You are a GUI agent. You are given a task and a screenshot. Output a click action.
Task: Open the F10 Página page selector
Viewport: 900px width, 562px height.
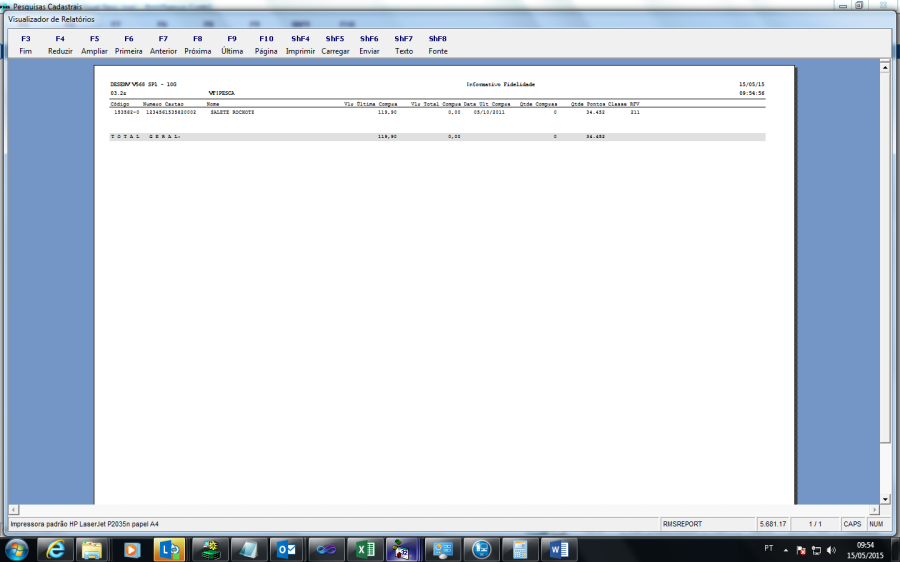(266, 45)
